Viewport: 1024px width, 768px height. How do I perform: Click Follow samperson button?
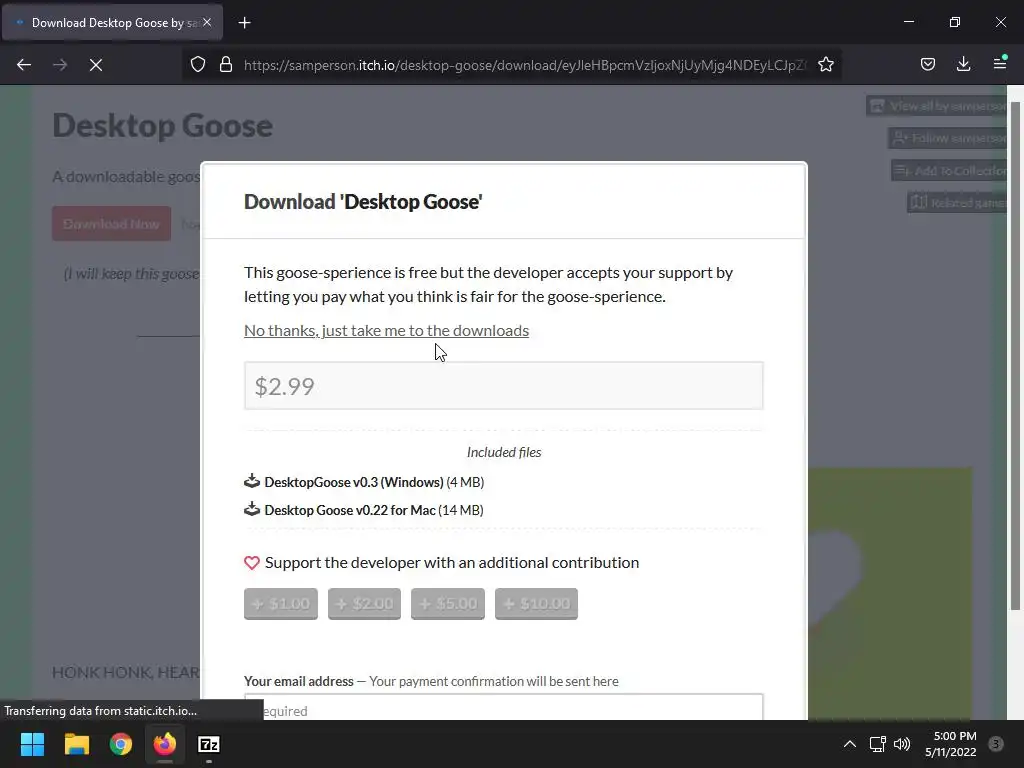point(948,138)
